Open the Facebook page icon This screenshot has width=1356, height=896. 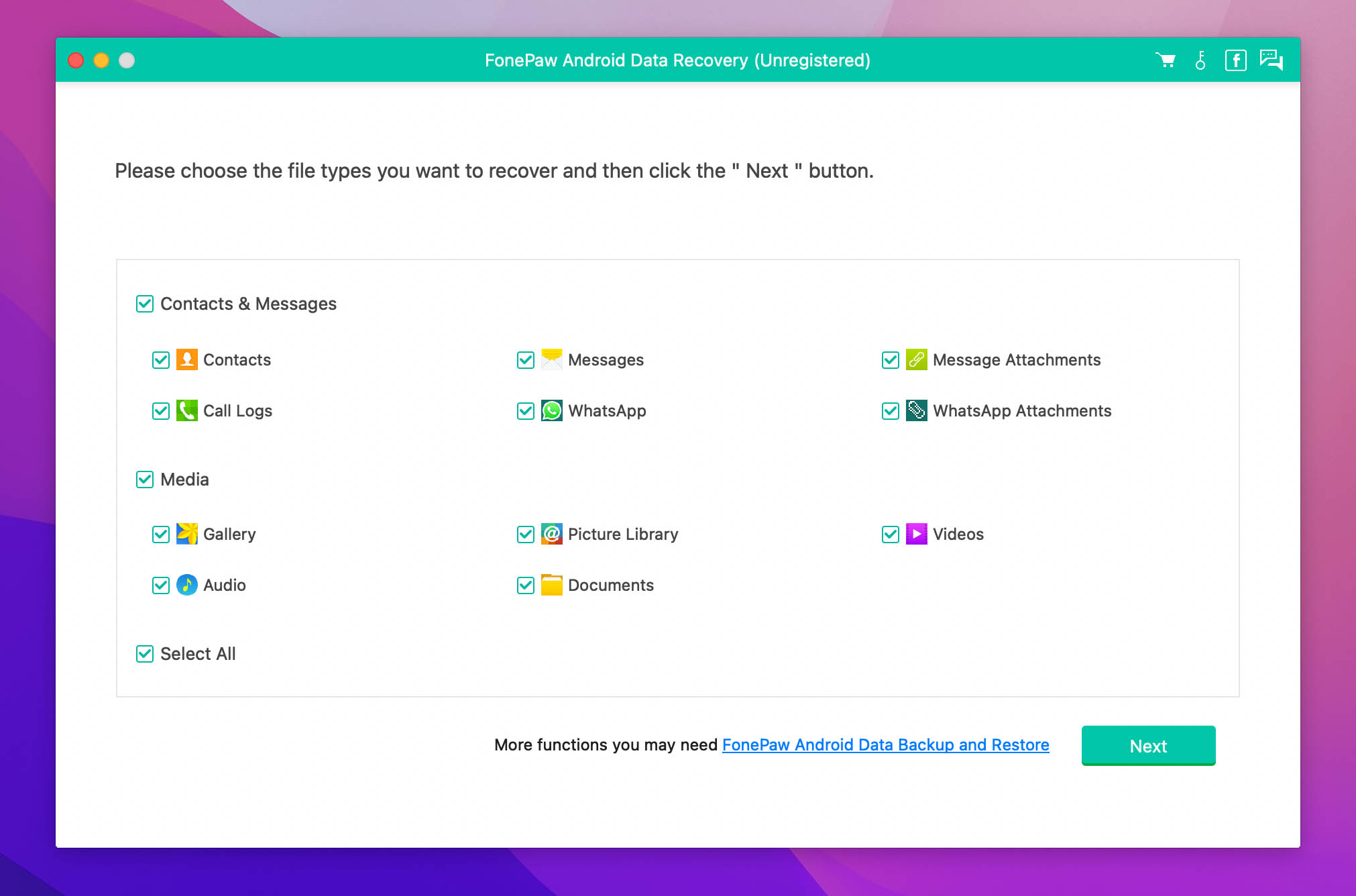1235,60
